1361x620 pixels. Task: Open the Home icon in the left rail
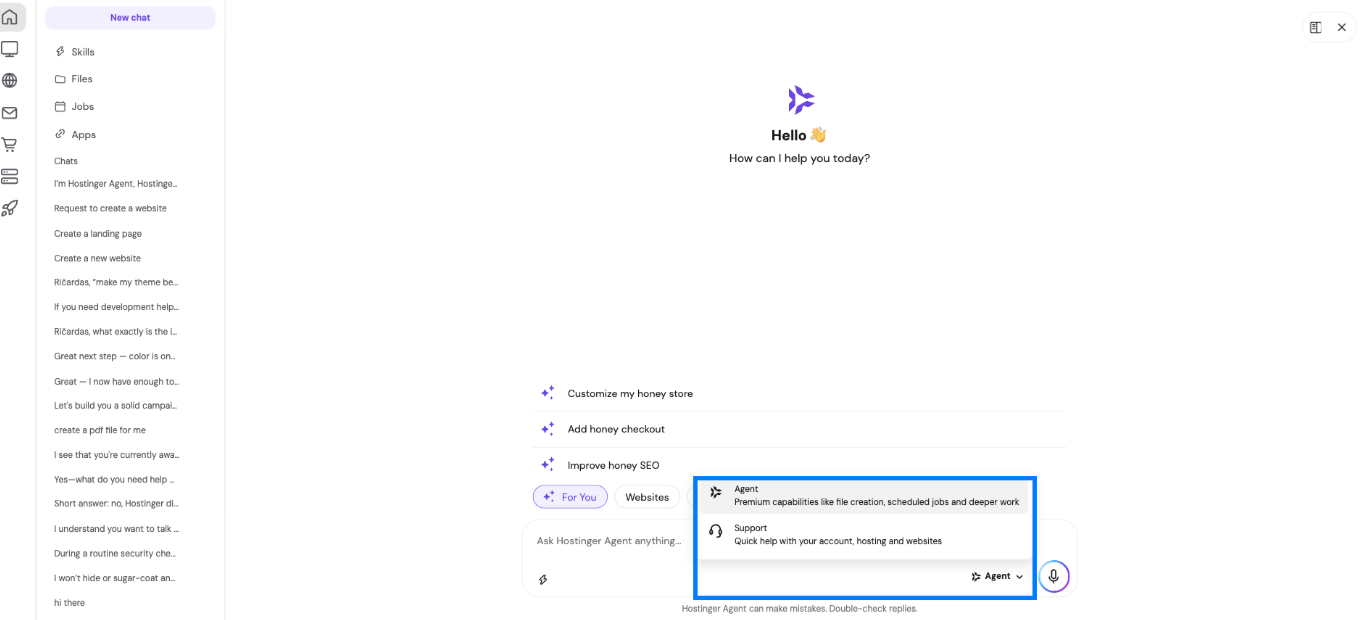click(10, 17)
